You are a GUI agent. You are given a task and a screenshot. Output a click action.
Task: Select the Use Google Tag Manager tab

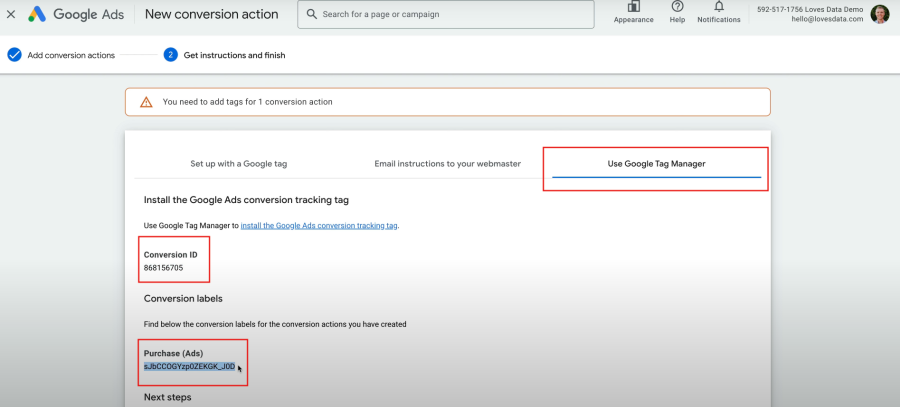tap(656, 164)
